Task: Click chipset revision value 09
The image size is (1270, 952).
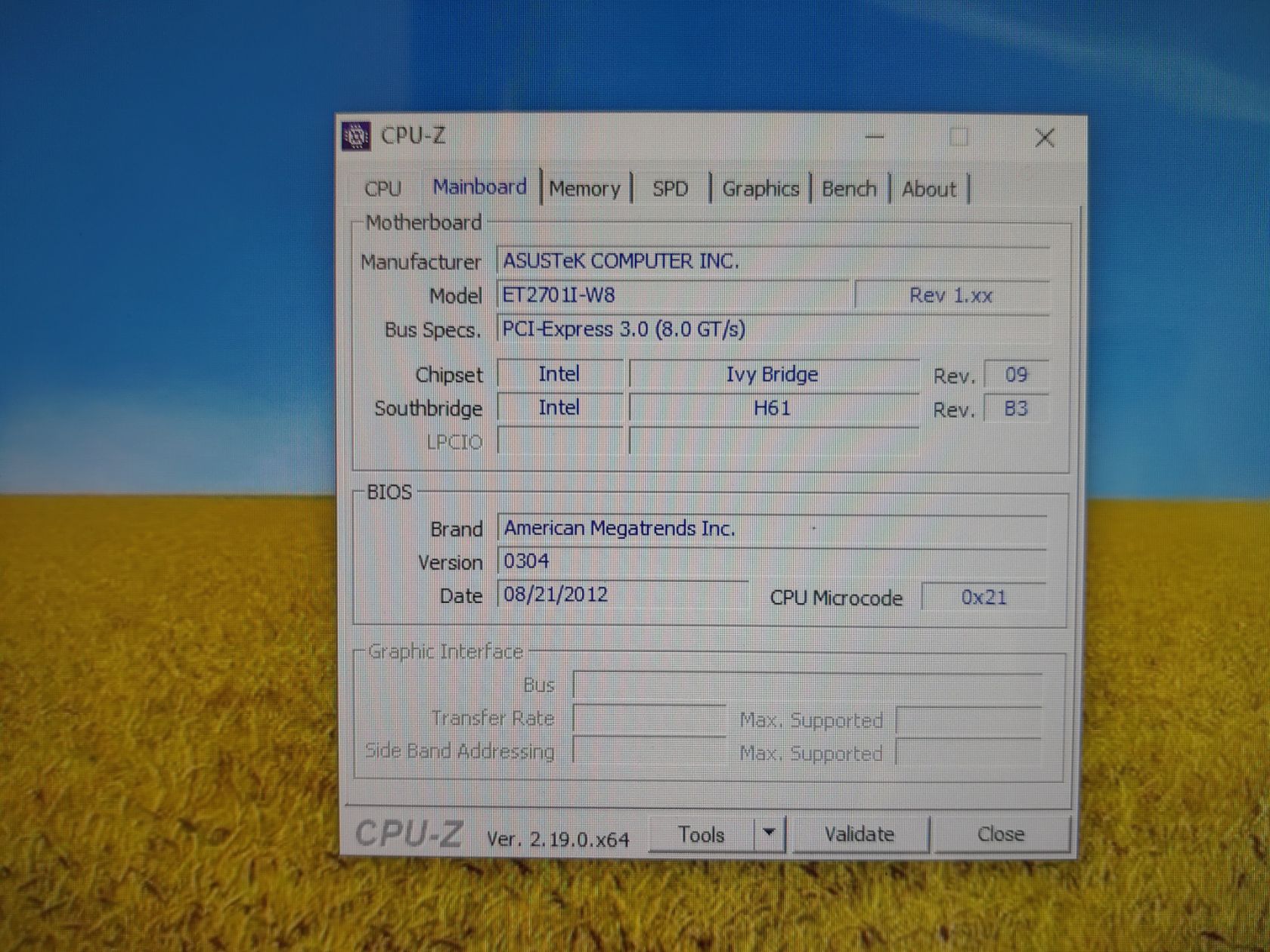Action: 1016,375
